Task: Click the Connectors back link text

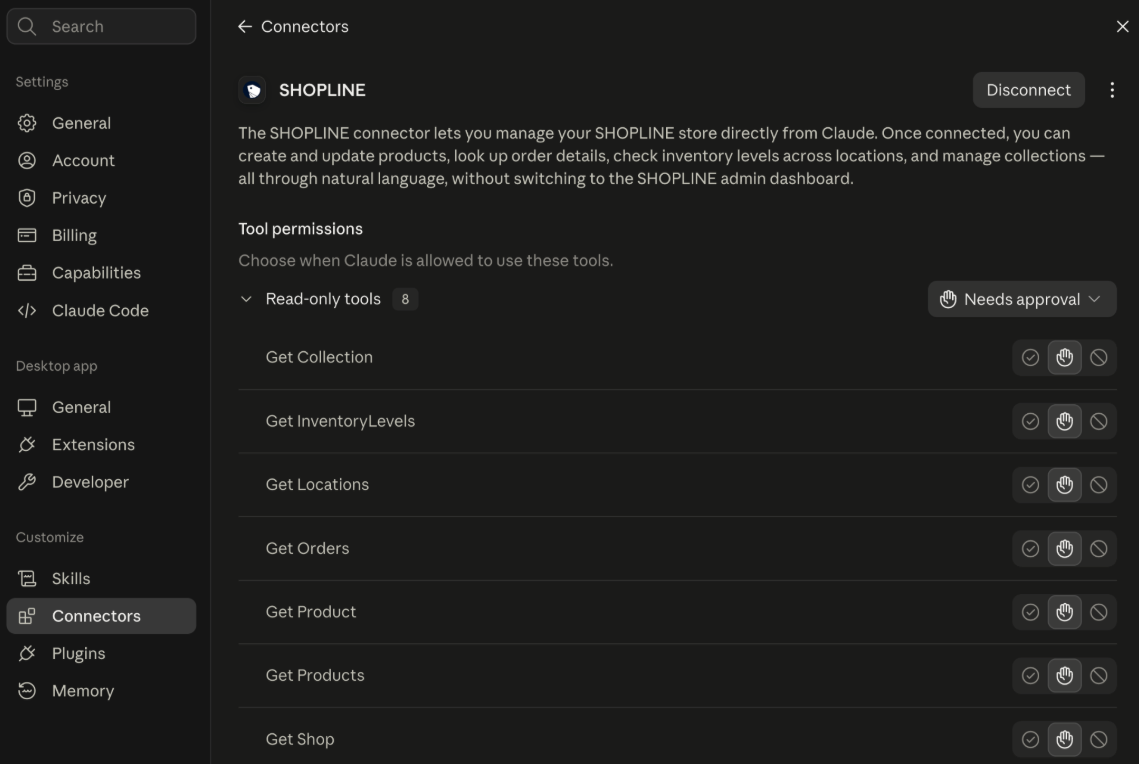Action: click(x=304, y=27)
